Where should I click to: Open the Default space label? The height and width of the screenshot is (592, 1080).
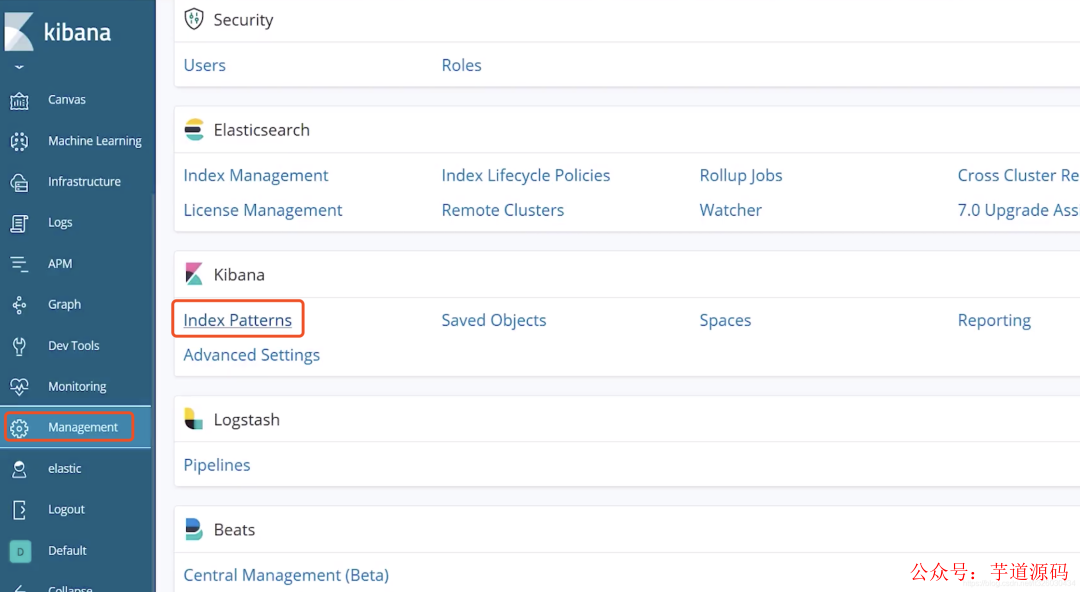pos(68,550)
